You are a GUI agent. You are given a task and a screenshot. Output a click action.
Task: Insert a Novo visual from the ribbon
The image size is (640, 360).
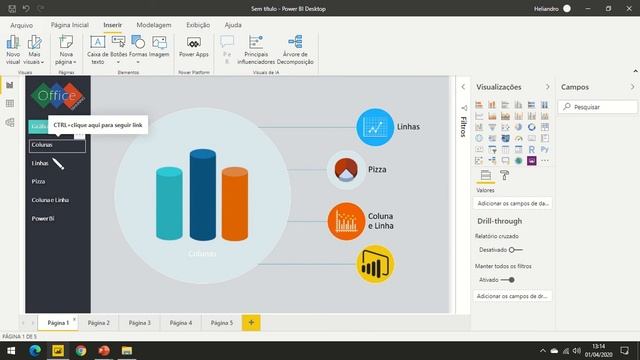click(13, 50)
